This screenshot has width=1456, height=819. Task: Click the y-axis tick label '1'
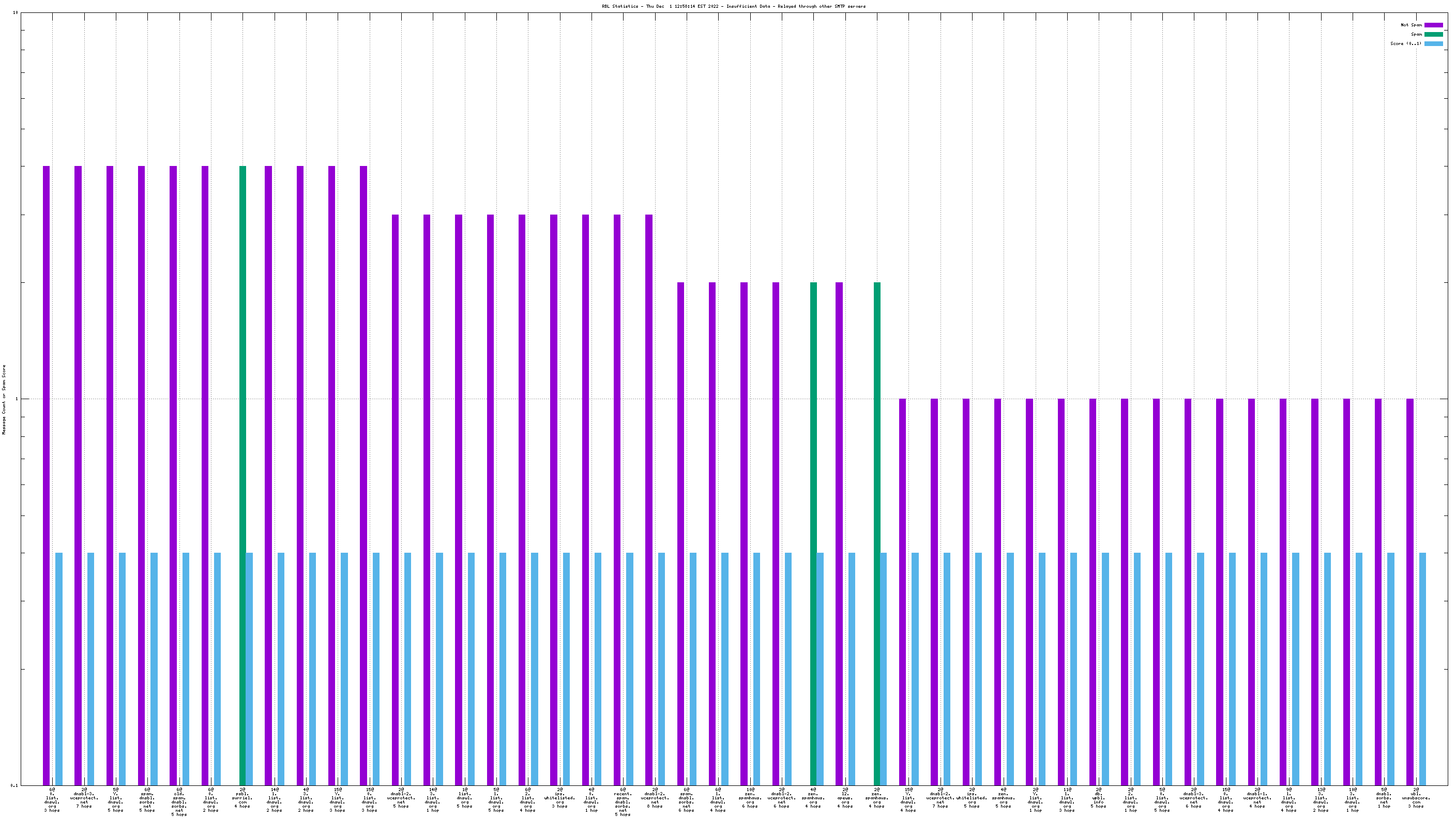click(x=17, y=399)
